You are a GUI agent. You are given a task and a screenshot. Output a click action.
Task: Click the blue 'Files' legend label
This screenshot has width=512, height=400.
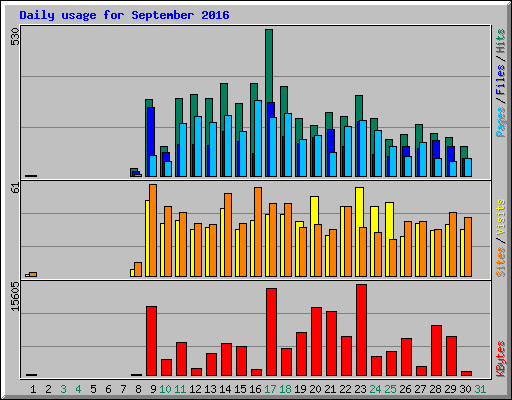500,80
